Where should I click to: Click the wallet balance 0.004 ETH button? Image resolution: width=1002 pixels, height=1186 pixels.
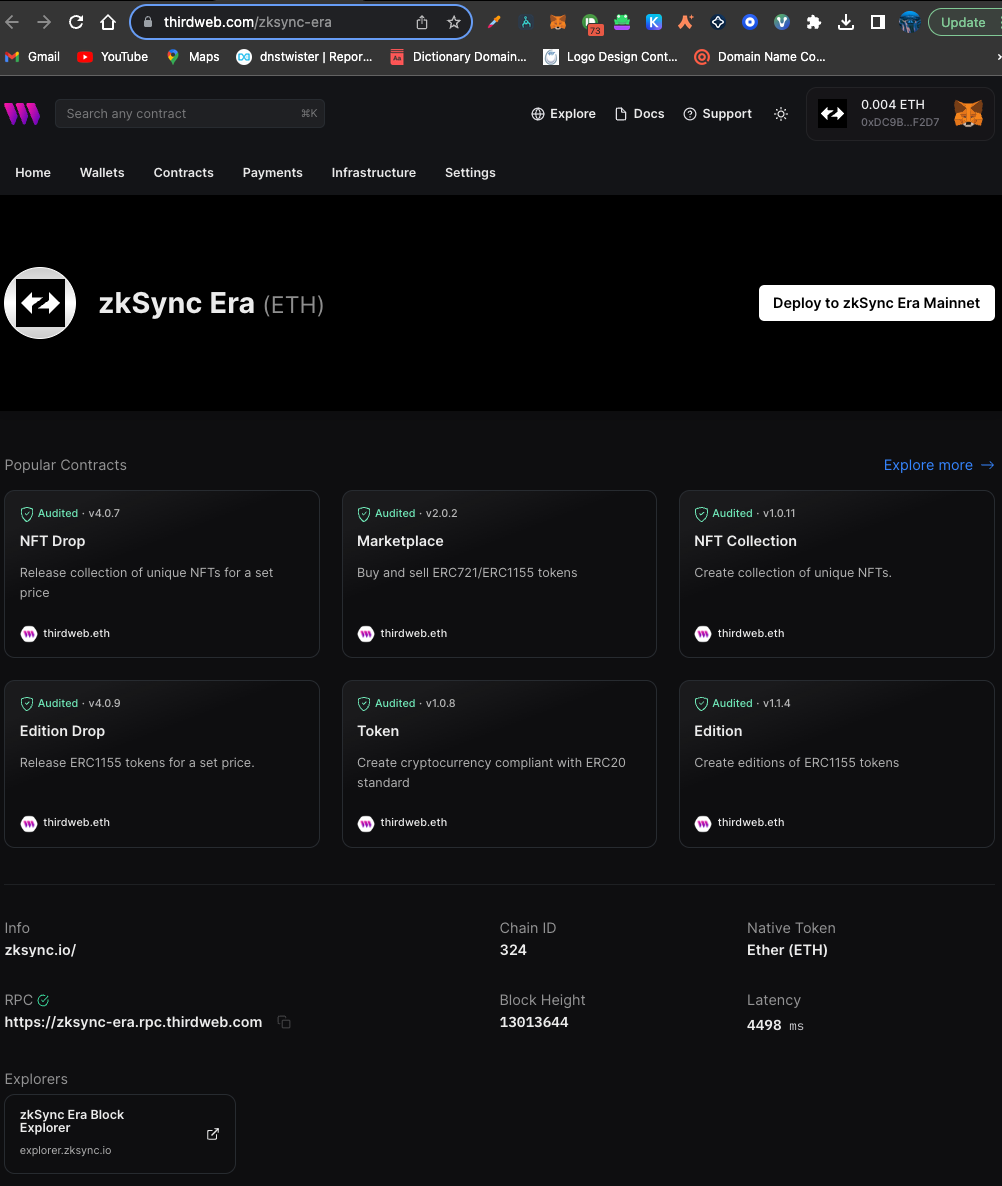[900, 113]
